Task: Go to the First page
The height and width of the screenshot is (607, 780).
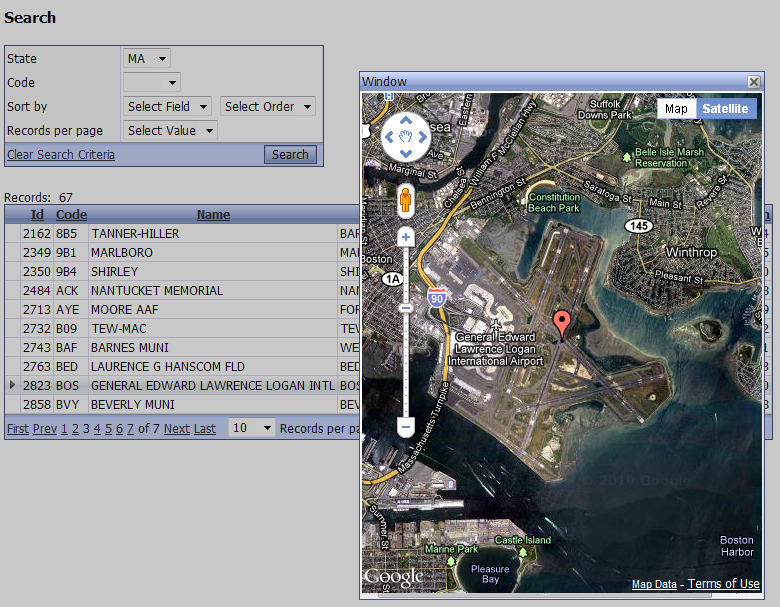Action: coord(18,428)
